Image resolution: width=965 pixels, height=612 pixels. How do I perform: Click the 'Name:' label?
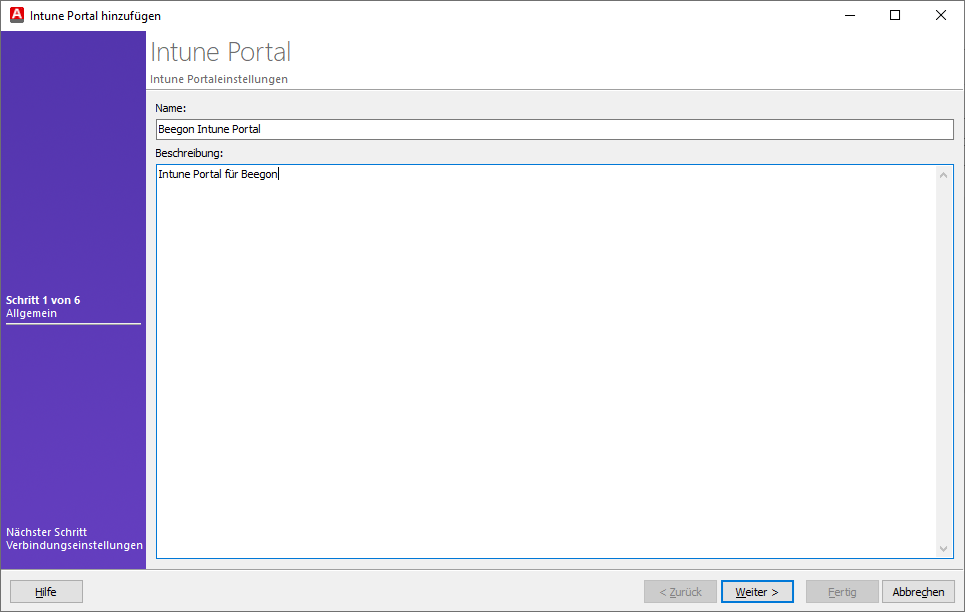tap(170, 108)
